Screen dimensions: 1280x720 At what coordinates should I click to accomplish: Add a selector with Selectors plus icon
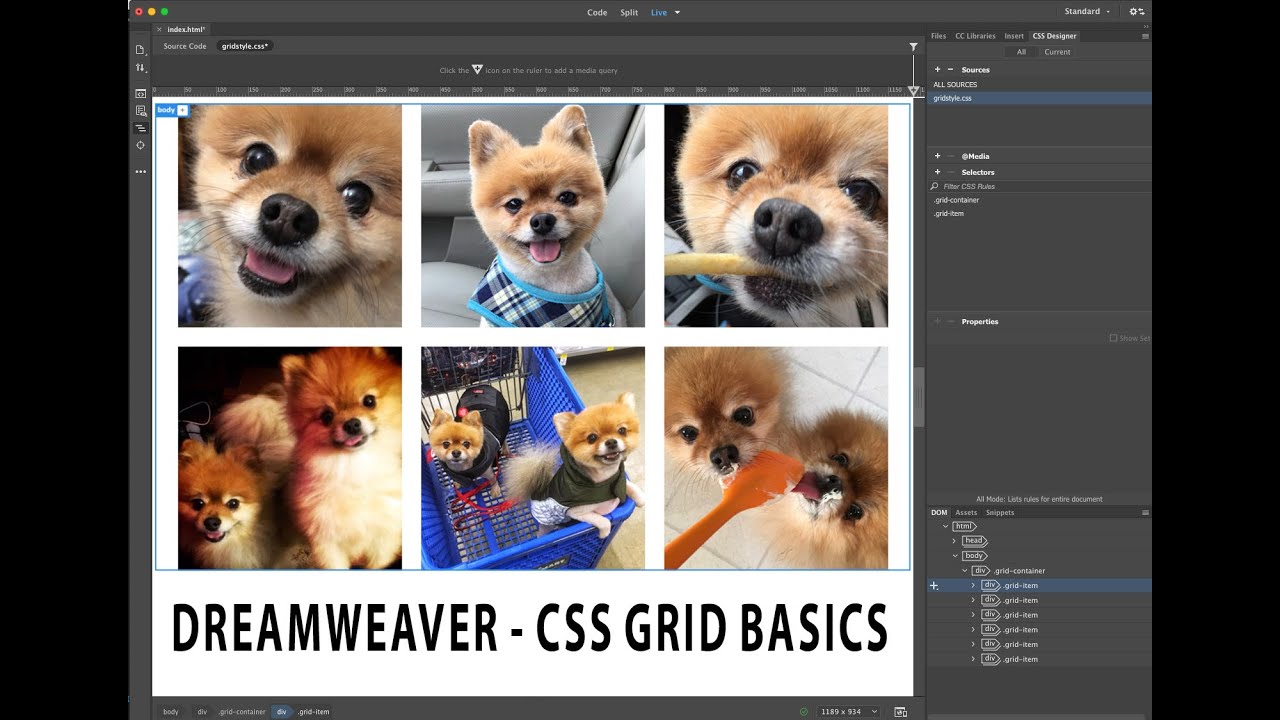pyautogui.click(x=937, y=172)
